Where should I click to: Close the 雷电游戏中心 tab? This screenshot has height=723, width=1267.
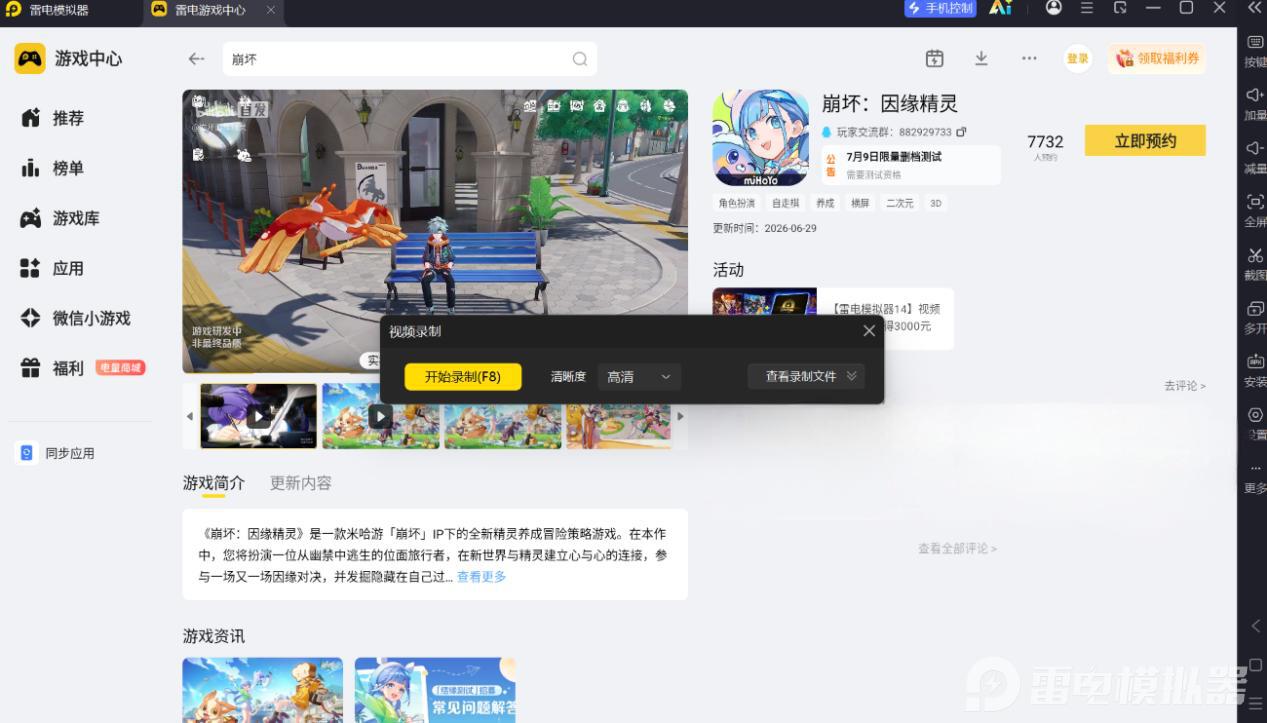tap(271, 10)
